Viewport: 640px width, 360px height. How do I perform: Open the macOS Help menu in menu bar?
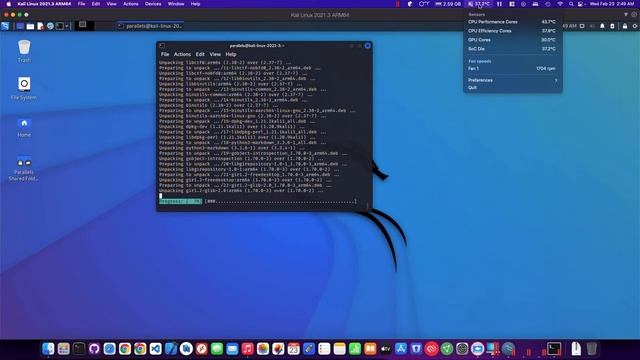[x=196, y=4]
